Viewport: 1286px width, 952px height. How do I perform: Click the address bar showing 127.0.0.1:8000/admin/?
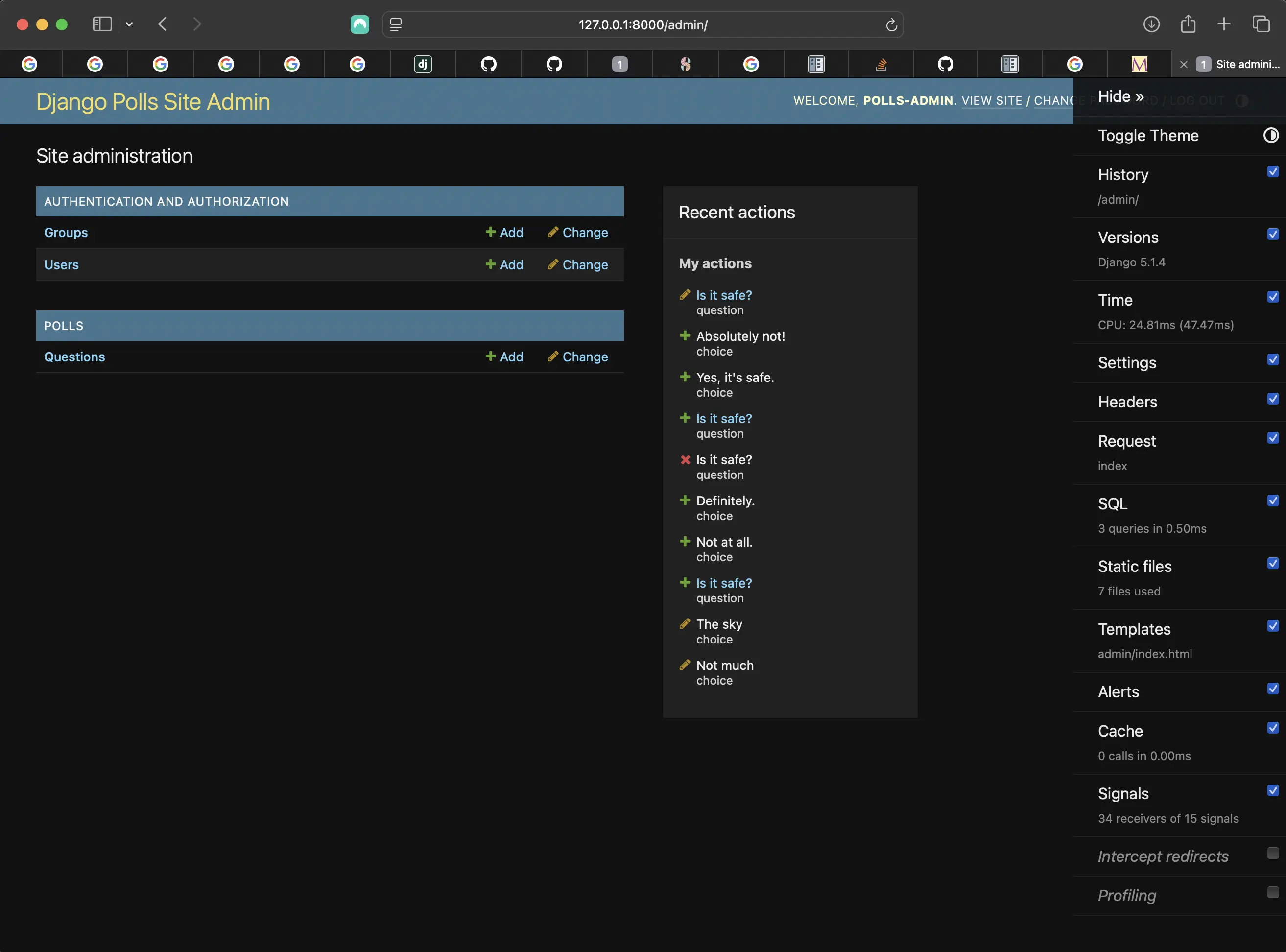pos(643,25)
